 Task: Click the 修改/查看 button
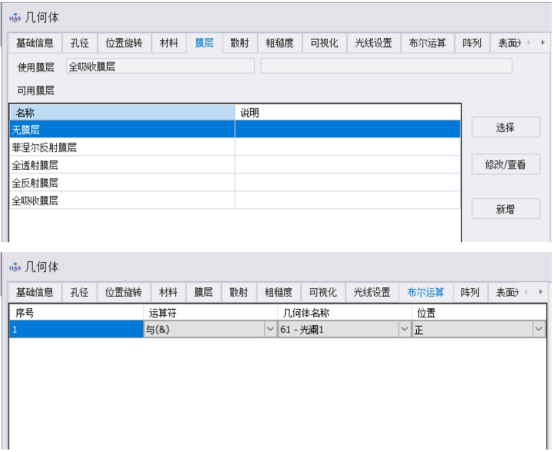pos(505,164)
